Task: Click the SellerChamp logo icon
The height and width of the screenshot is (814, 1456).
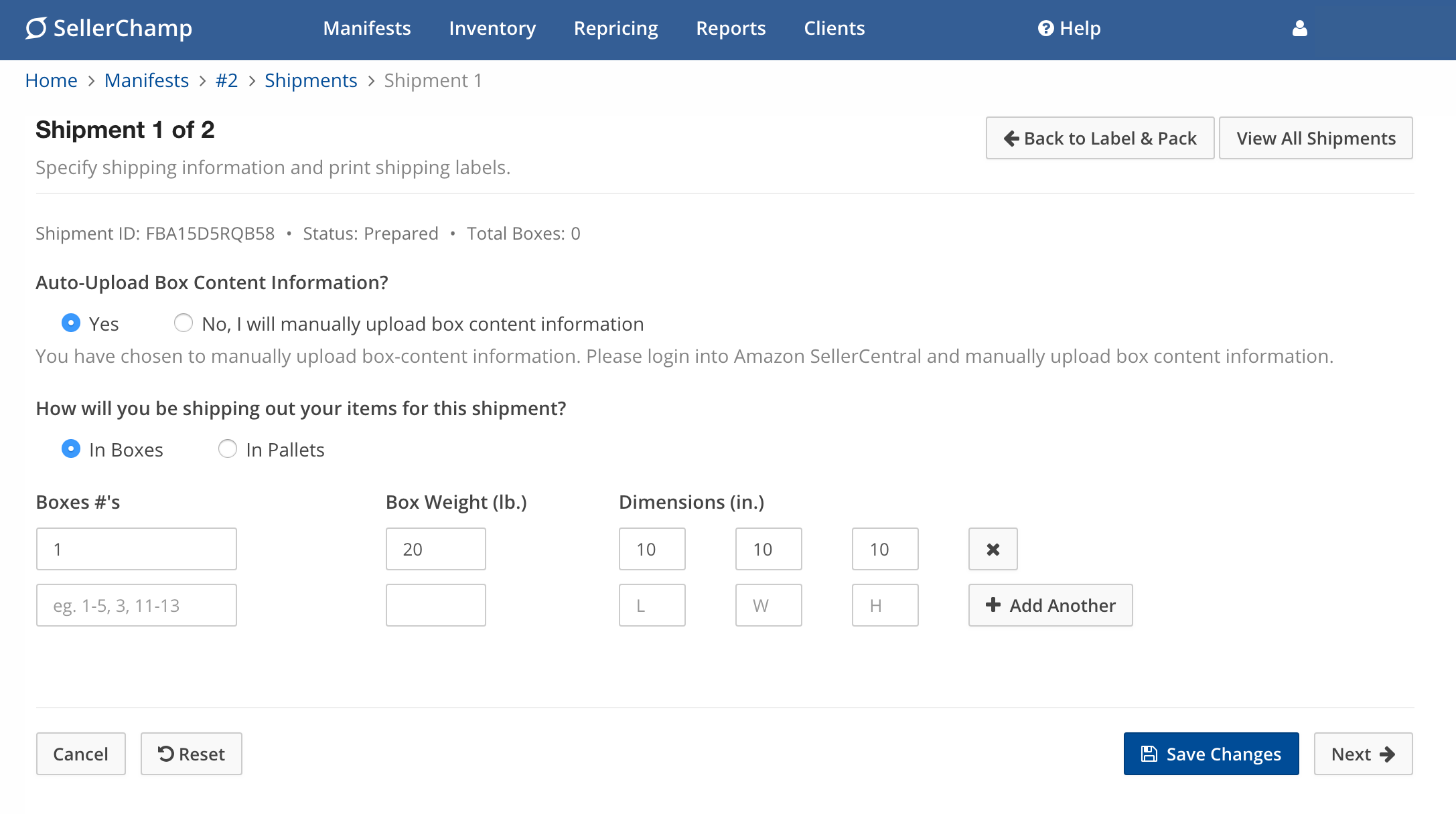Action: click(x=36, y=28)
